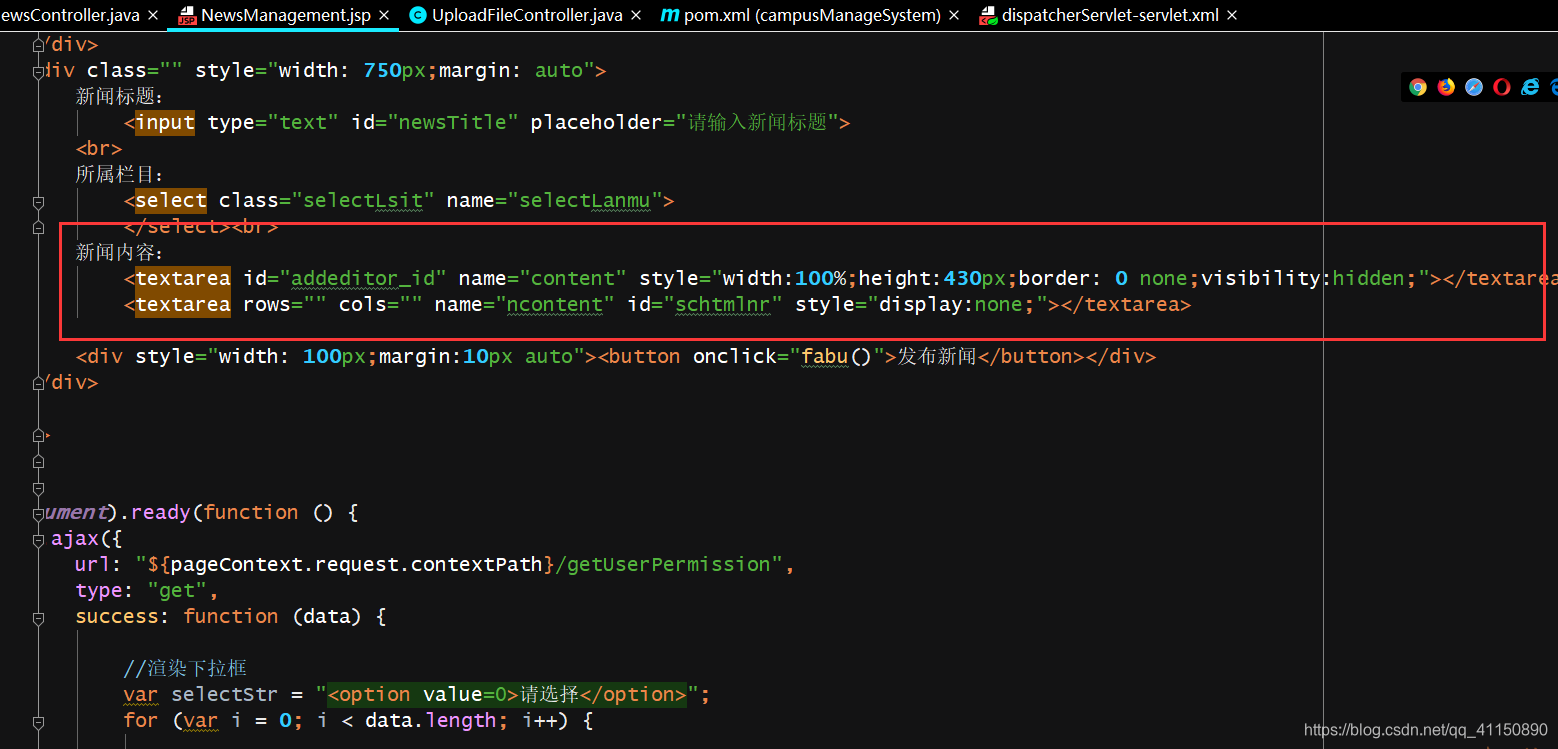Click pageContext.request.contextPath expression
This screenshot has width=1558, height=749.
pyautogui.click(x=356, y=565)
